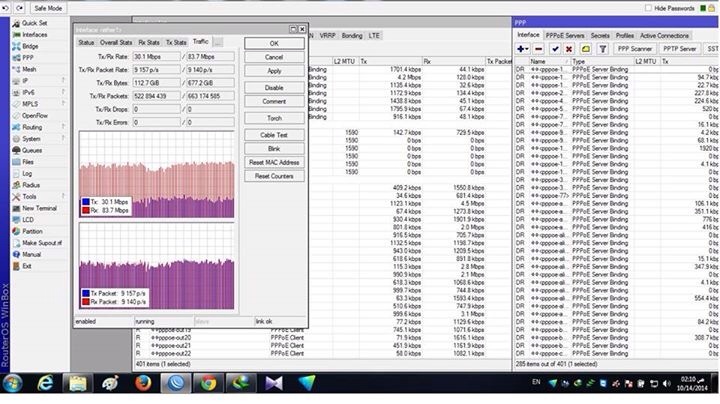720x404 pixels.
Task: Open Queues from the sidebar
Action: pyautogui.click(x=28, y=150)
